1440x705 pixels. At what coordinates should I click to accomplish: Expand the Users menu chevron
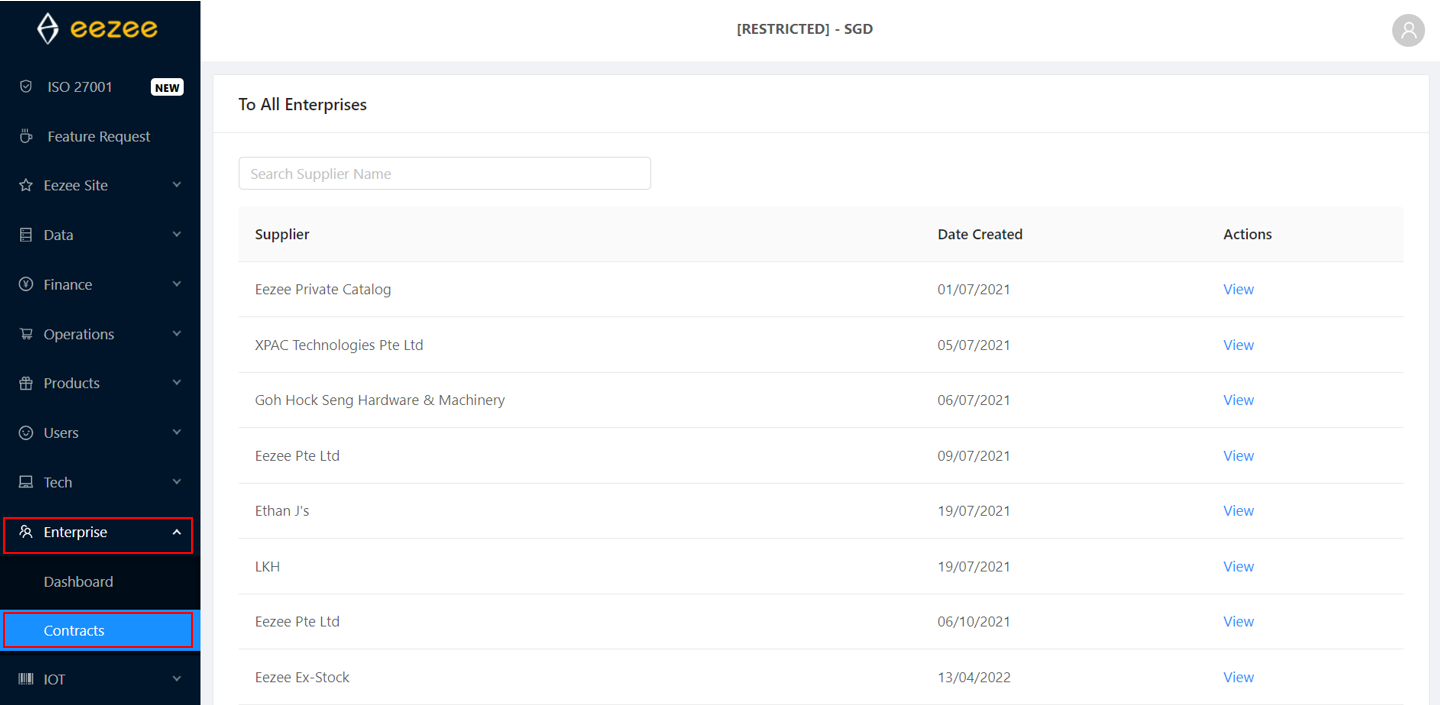[177, 433]
